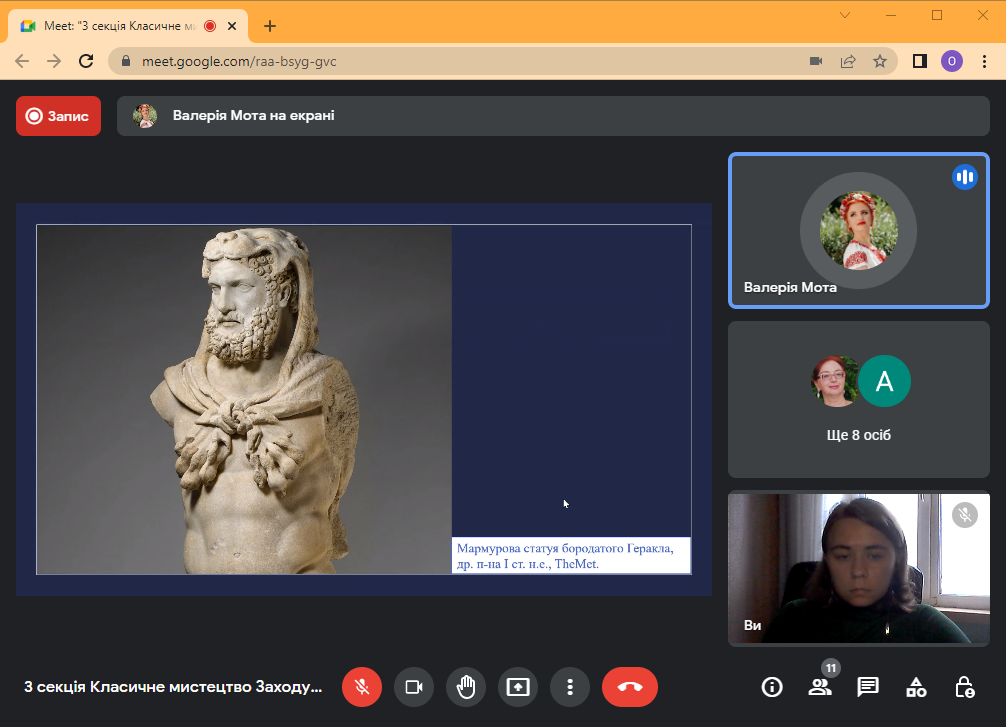Open Chrome profile avatar O
This screenshot has height=727, width=1006.
coord(952,62)
